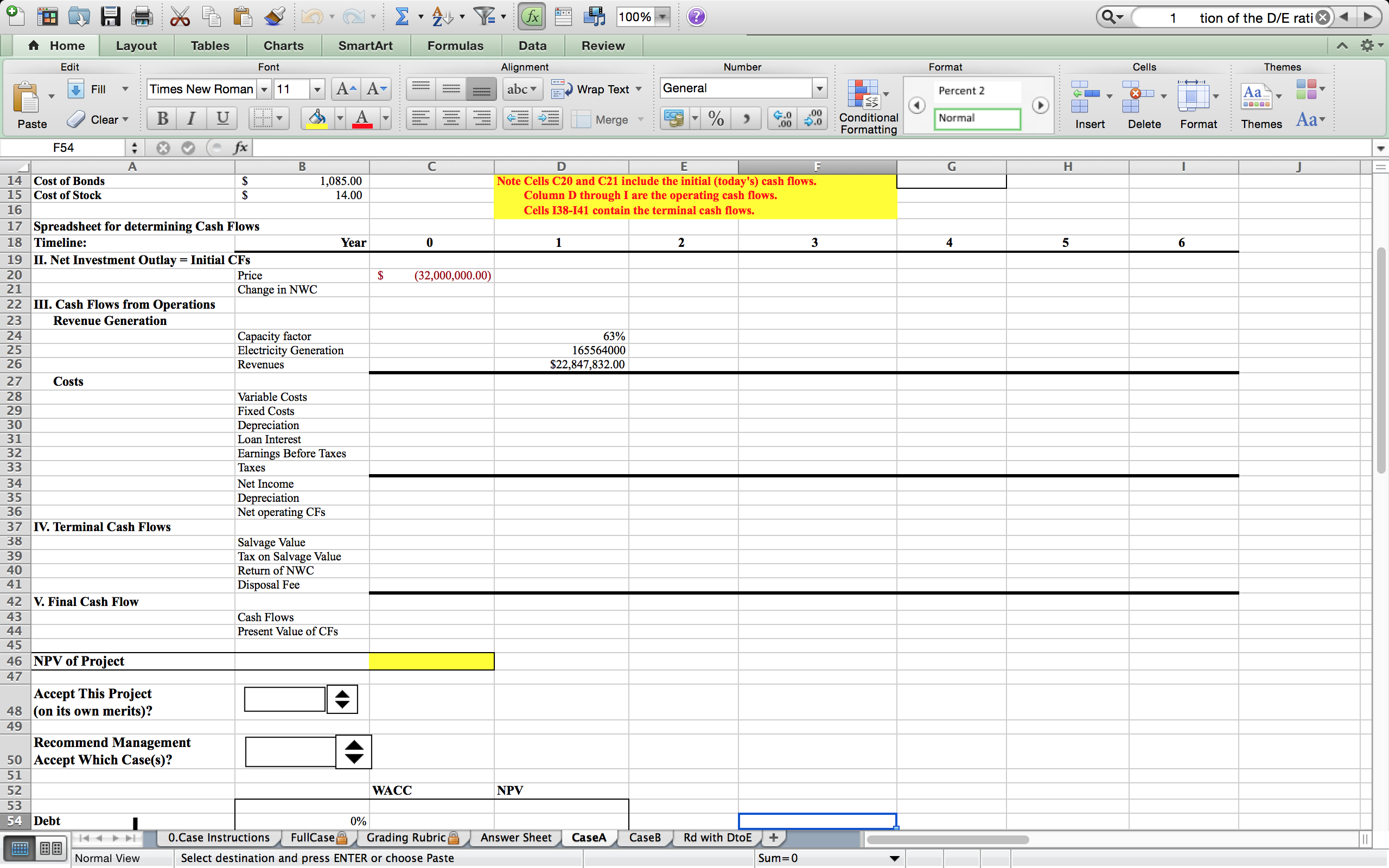Toggle Bold formatting
The image size is (1389, 868).
162,119
